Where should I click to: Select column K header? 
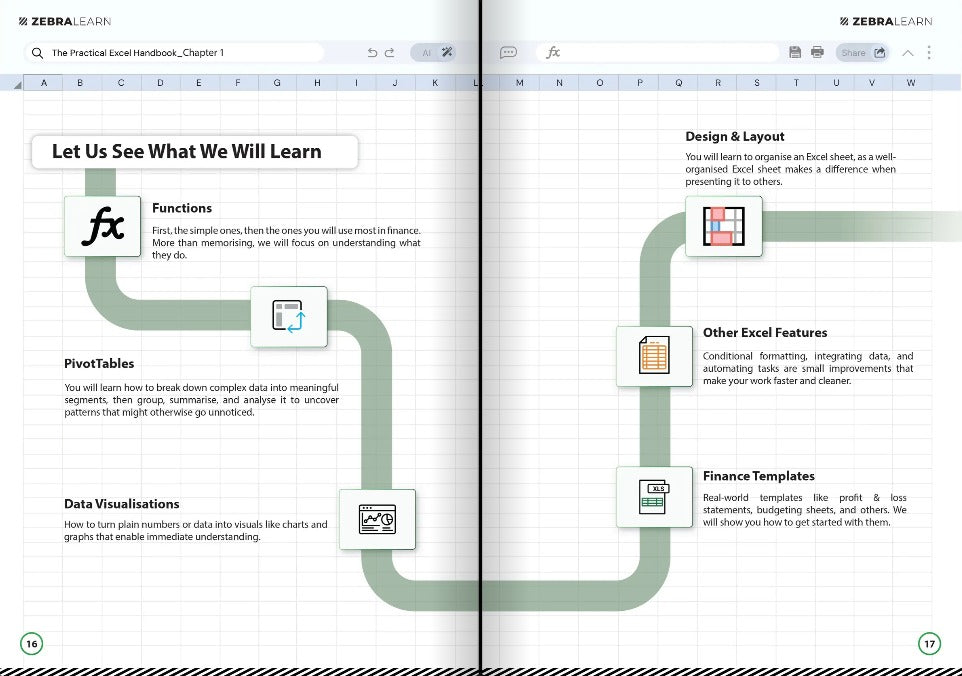pos(435,82)
